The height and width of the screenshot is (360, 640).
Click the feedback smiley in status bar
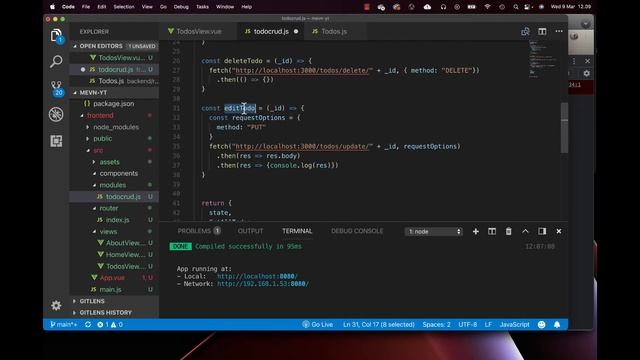(x=542, y=324)
